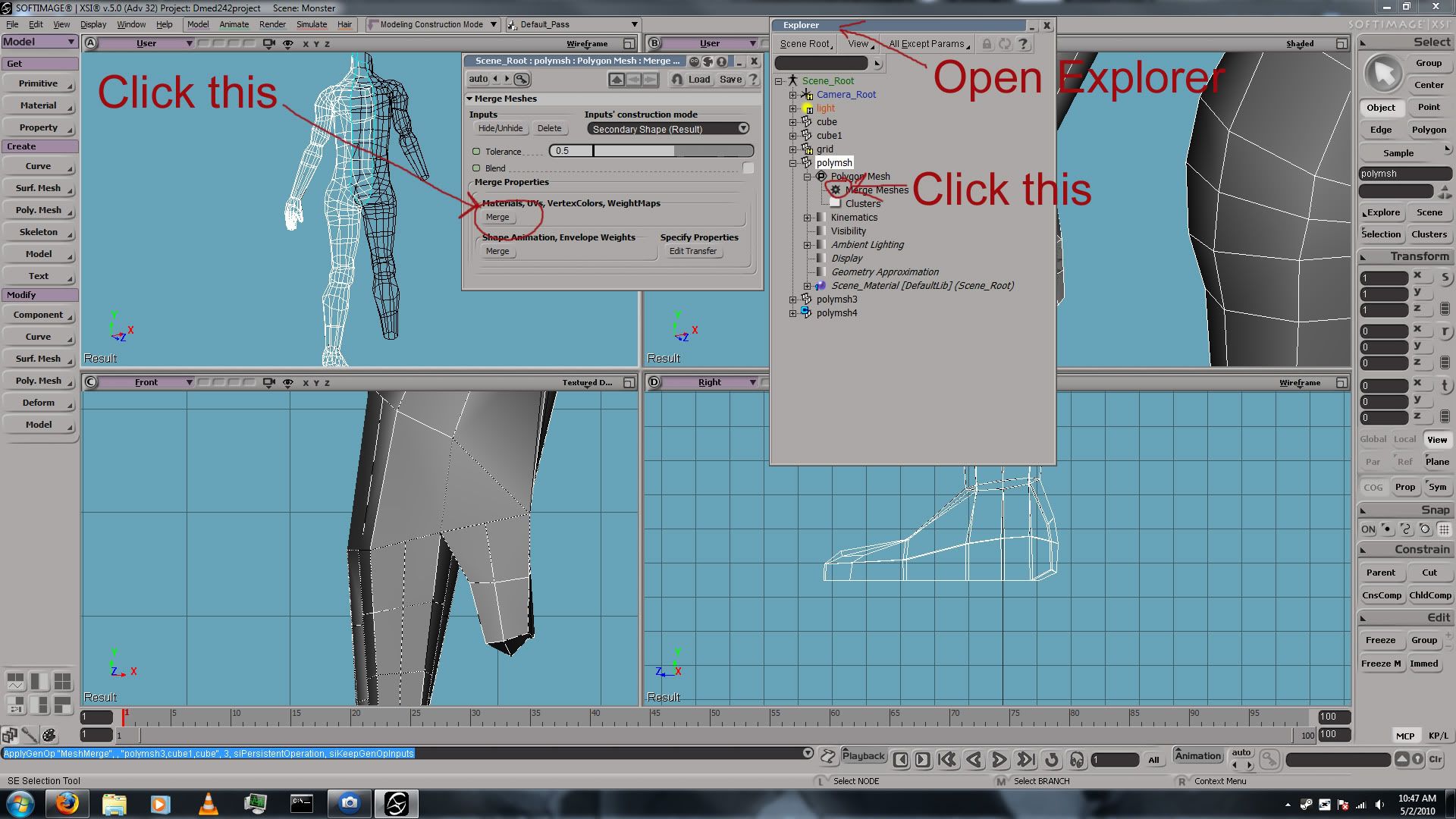Click the Explorer lock icon
The image size is (1456, 819).
point(987,44)
